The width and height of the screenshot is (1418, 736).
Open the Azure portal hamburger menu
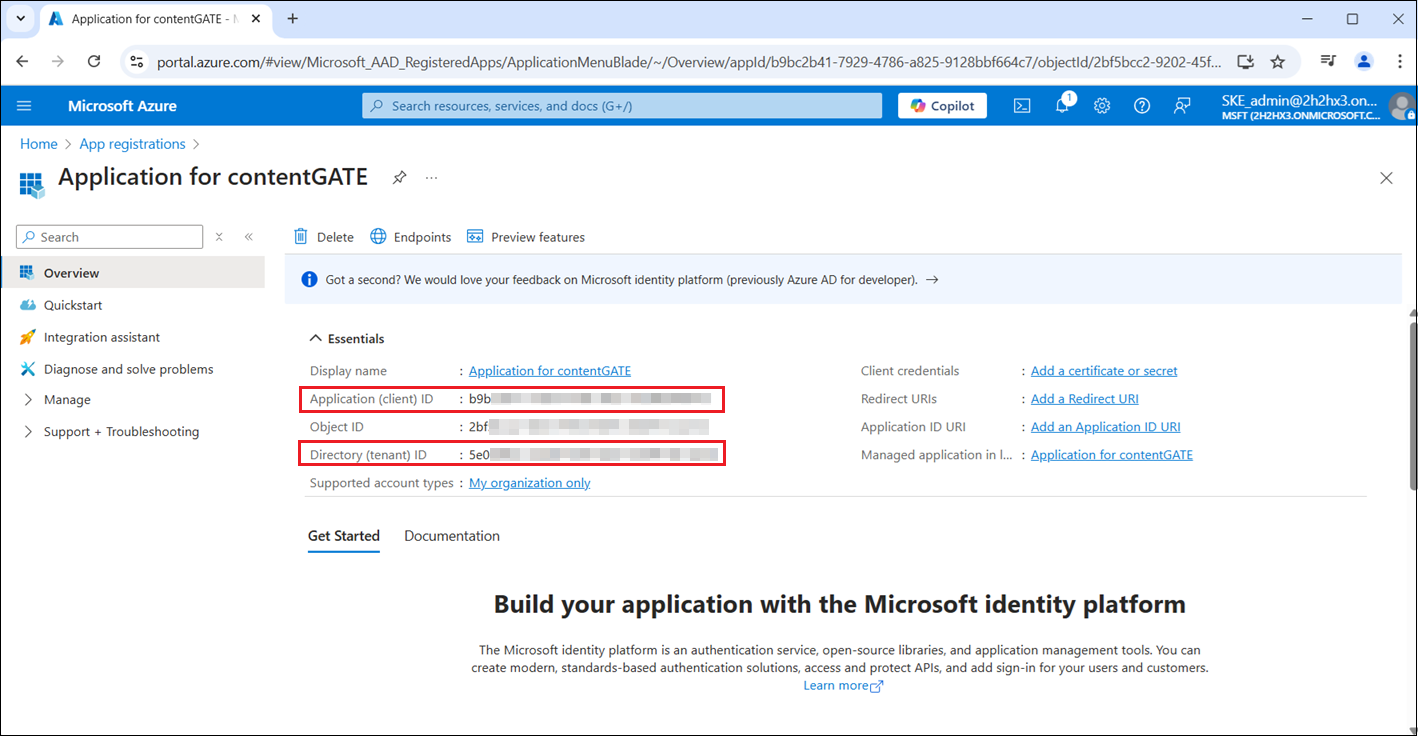[25, 106]
